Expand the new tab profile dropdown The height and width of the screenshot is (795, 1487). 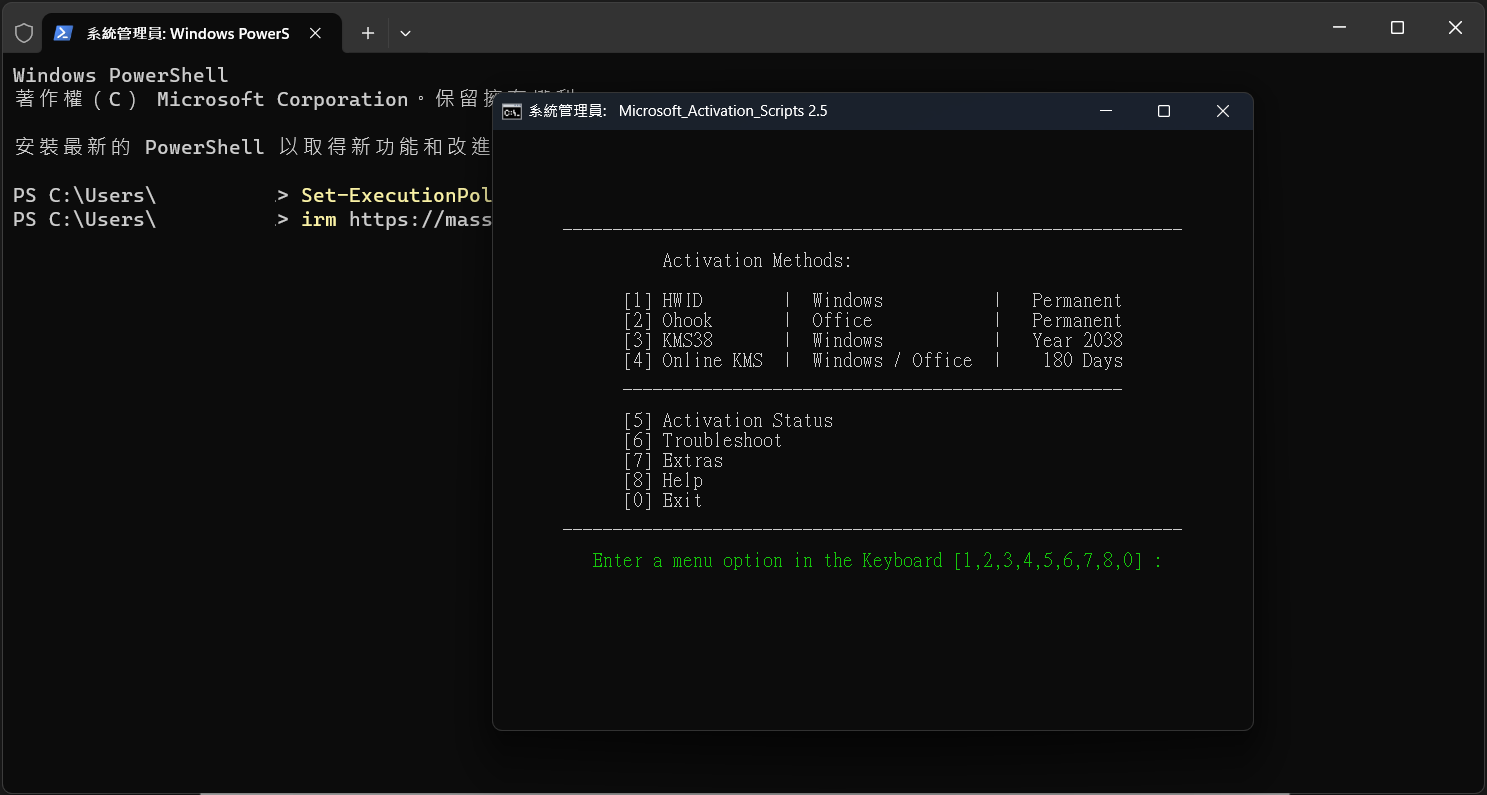[405, 33]
